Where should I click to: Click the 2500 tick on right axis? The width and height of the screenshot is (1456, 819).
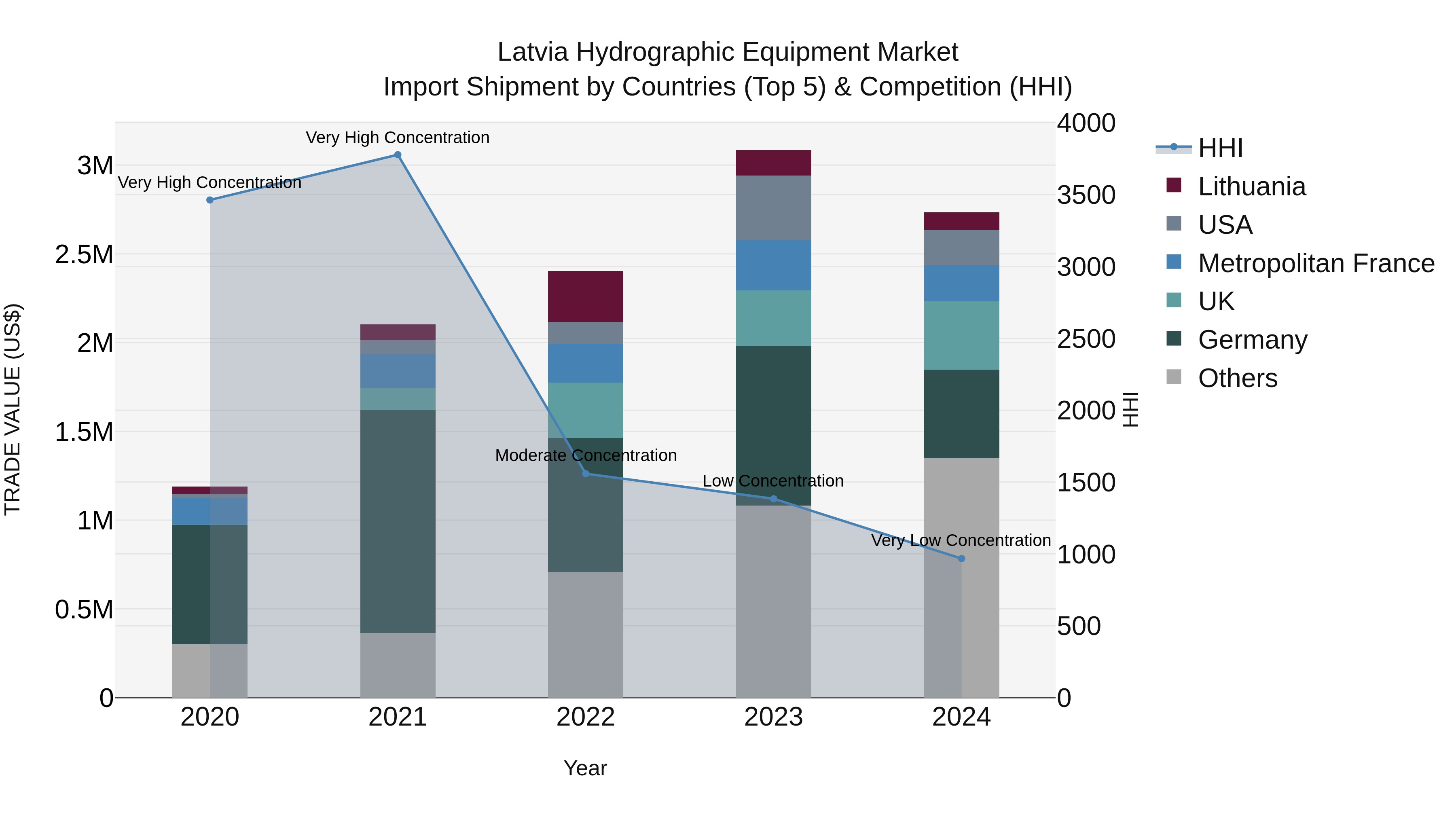(x=1086, y=339)
